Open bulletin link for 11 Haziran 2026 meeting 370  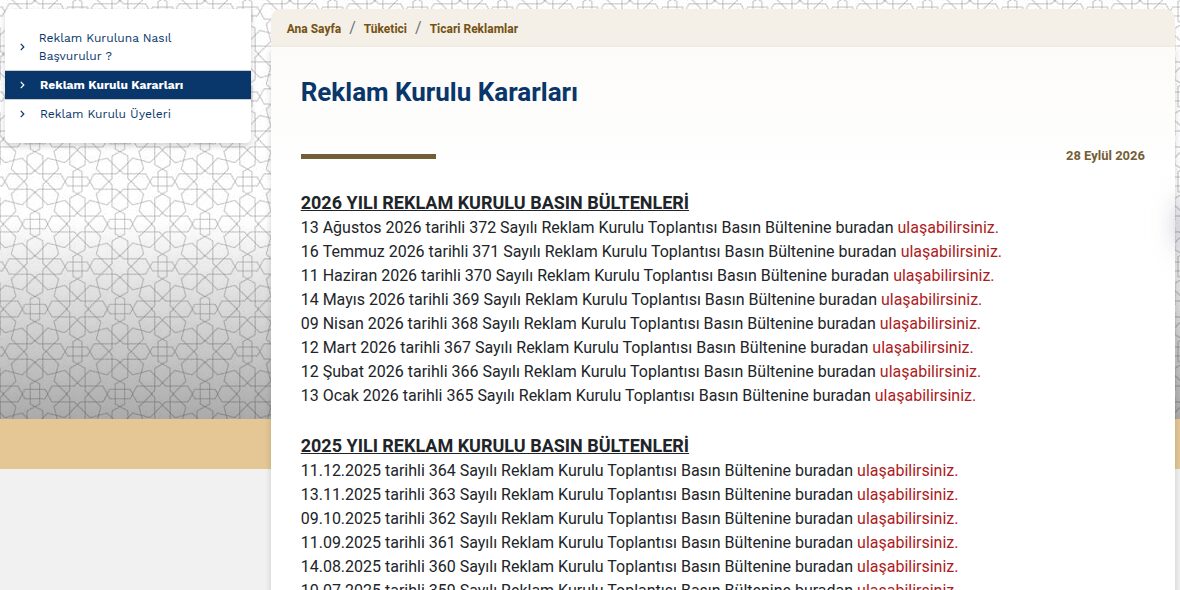(944, 275)
